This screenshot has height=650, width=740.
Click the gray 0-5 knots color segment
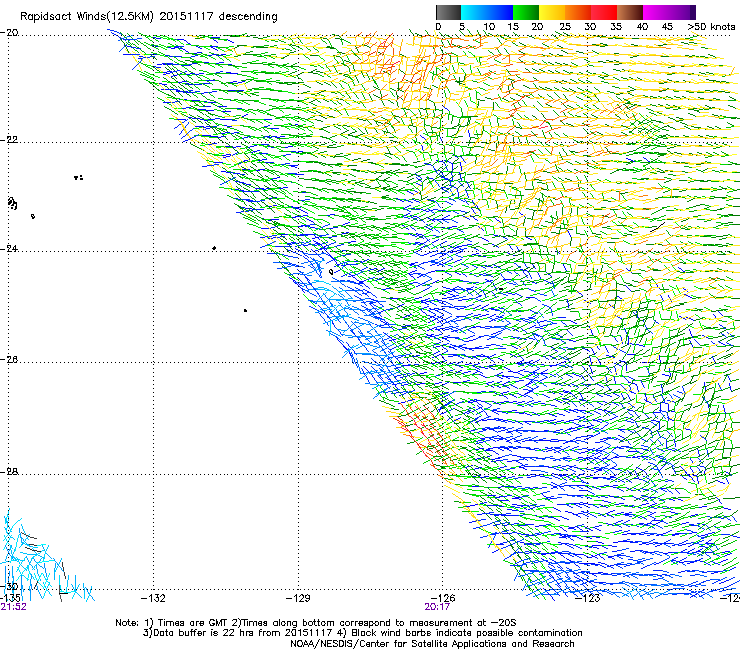click(x=448, y=12)
